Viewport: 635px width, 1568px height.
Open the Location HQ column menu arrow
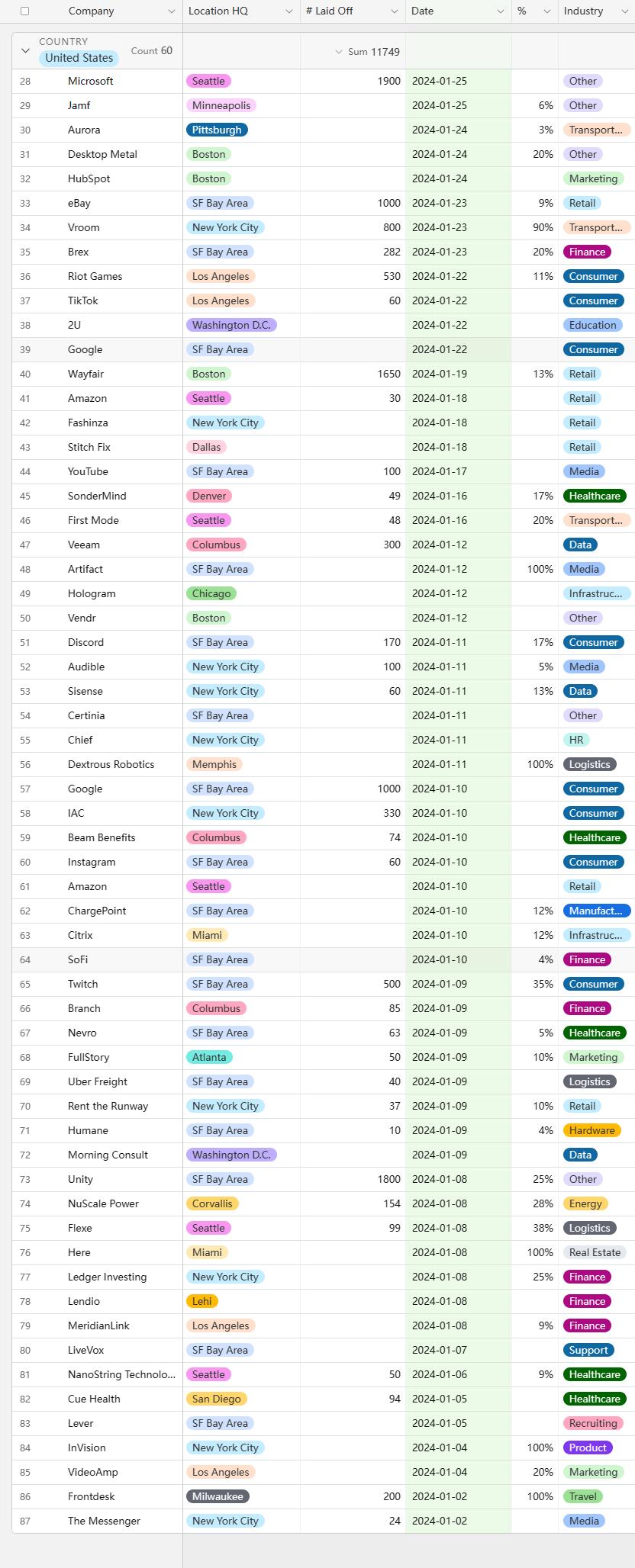click(288, 11)
